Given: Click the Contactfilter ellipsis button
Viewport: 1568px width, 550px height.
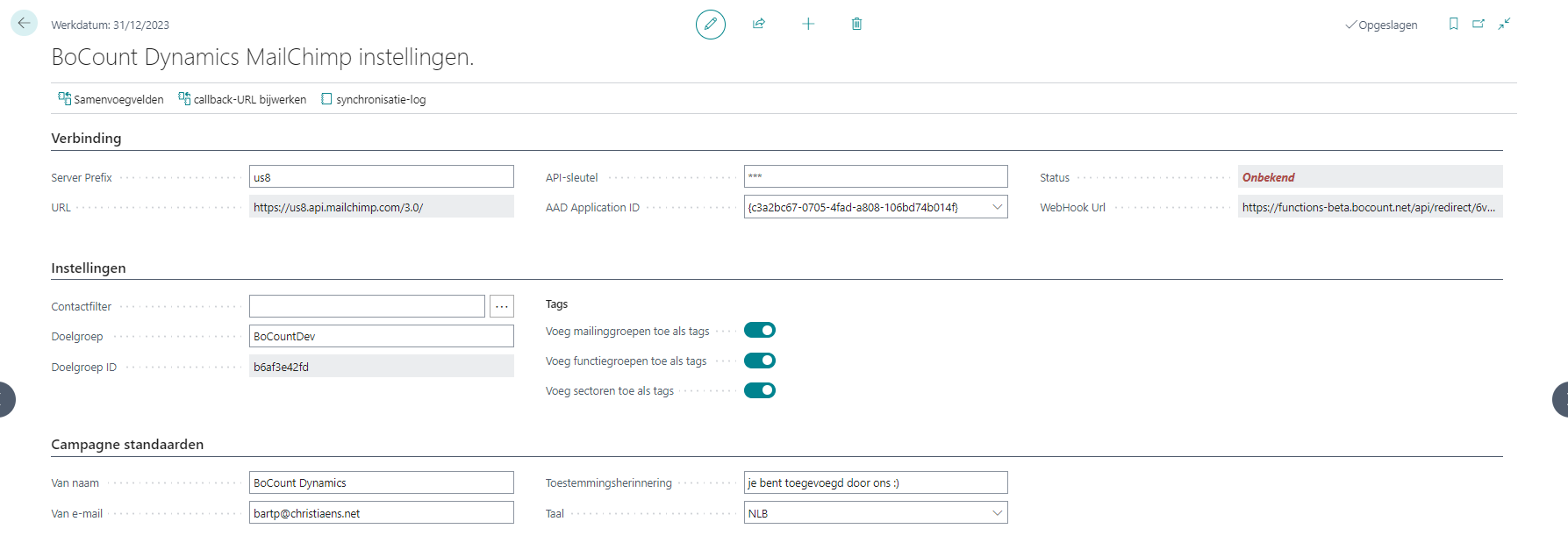Looking at the screenshot, I should pyautogui.click(x=501, y=306).
